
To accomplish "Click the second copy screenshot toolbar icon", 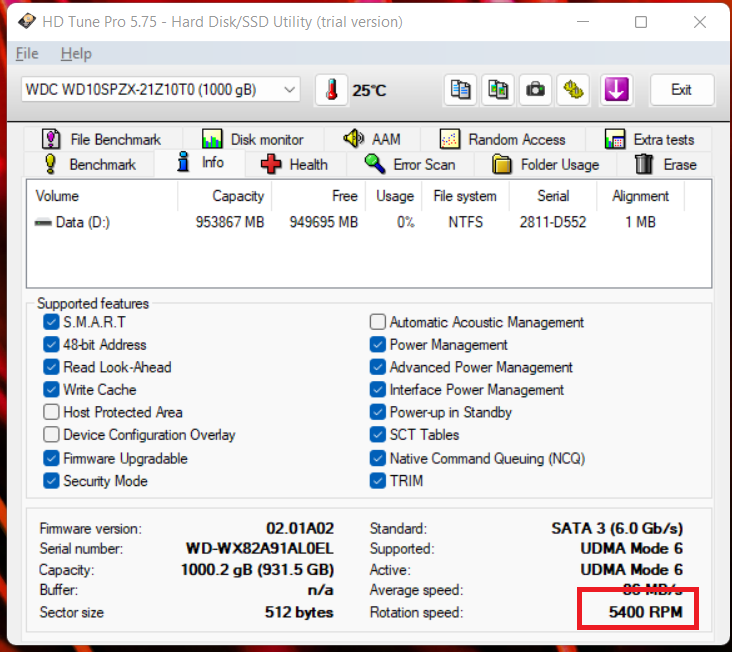I will coord(498,90).
